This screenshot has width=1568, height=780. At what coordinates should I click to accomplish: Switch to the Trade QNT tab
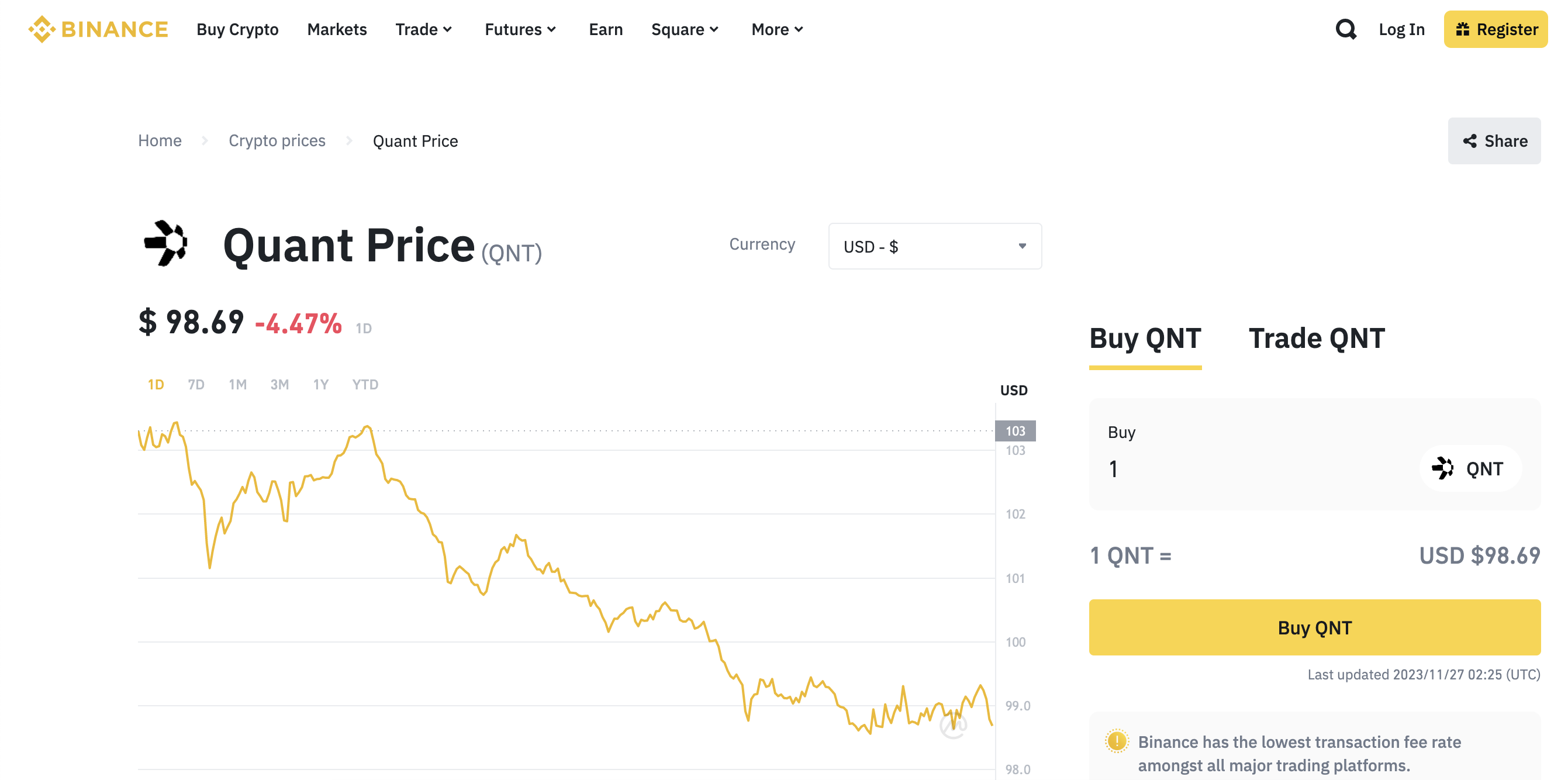tap(1316, 338)
